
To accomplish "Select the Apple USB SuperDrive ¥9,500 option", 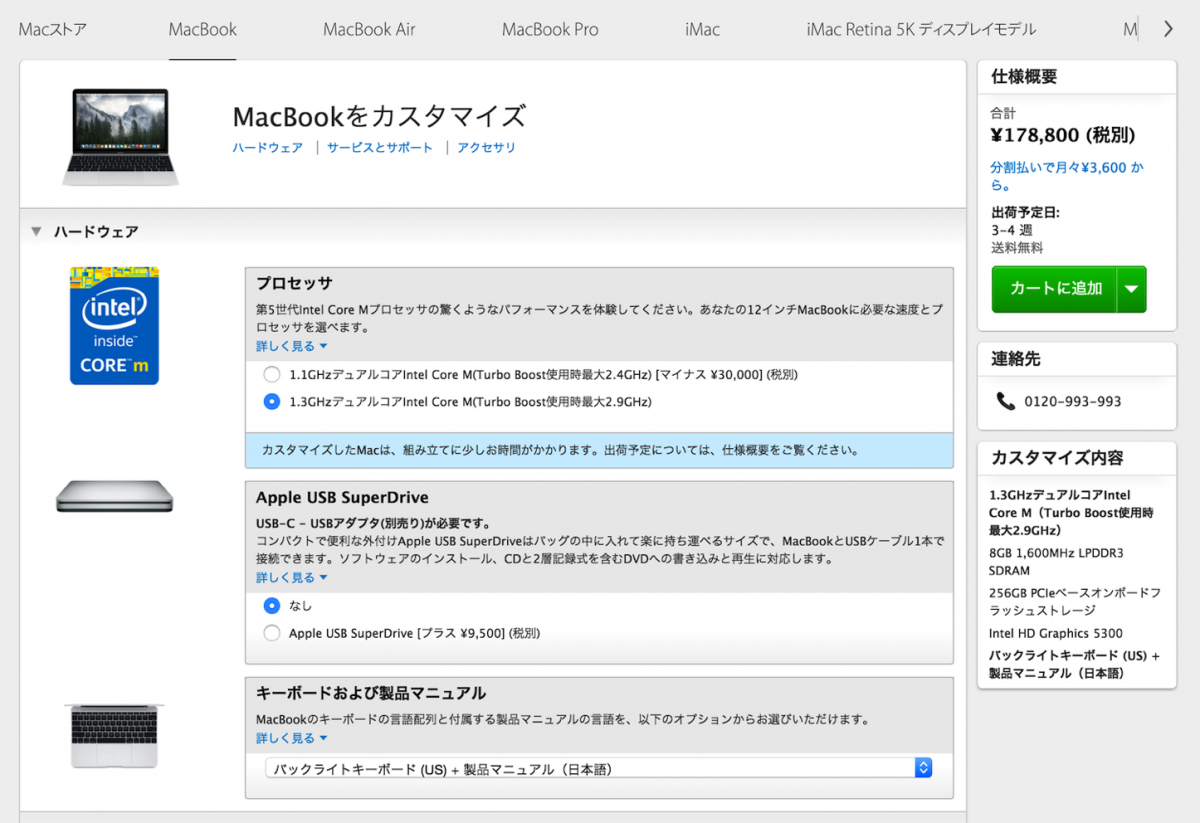I will [x=270, y=631].
